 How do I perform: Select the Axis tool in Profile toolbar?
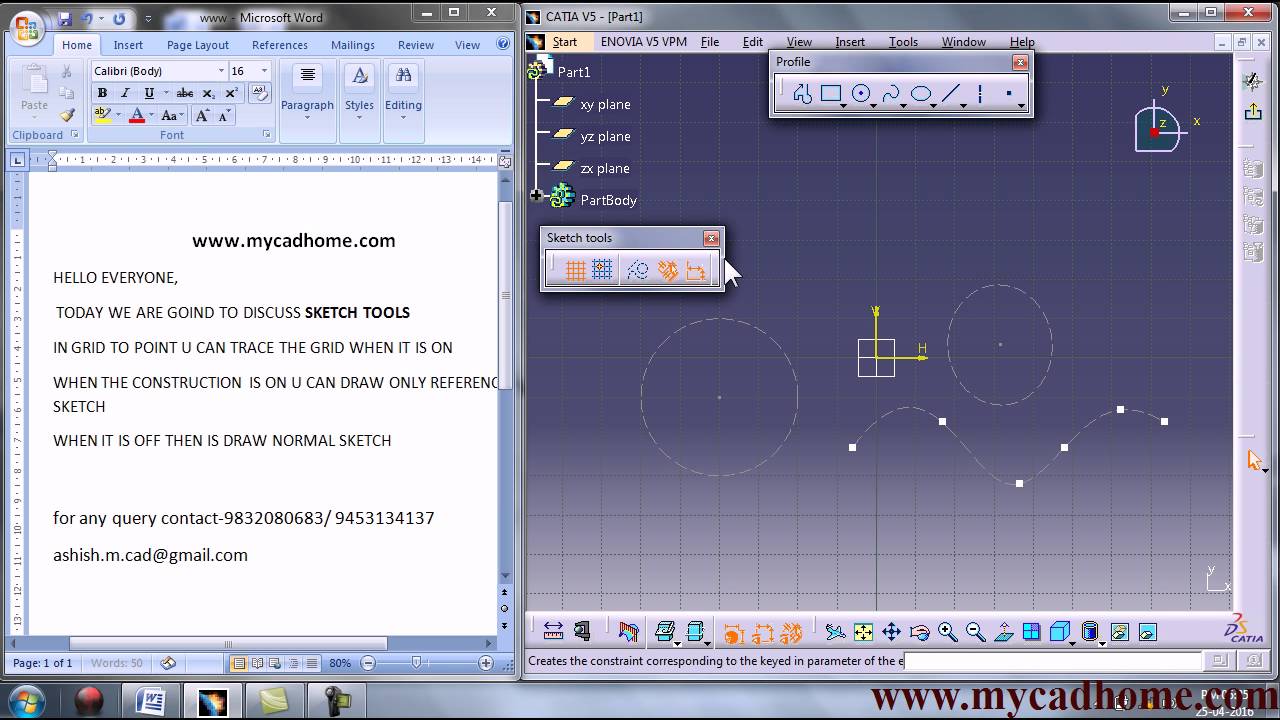tap(980, 94)
